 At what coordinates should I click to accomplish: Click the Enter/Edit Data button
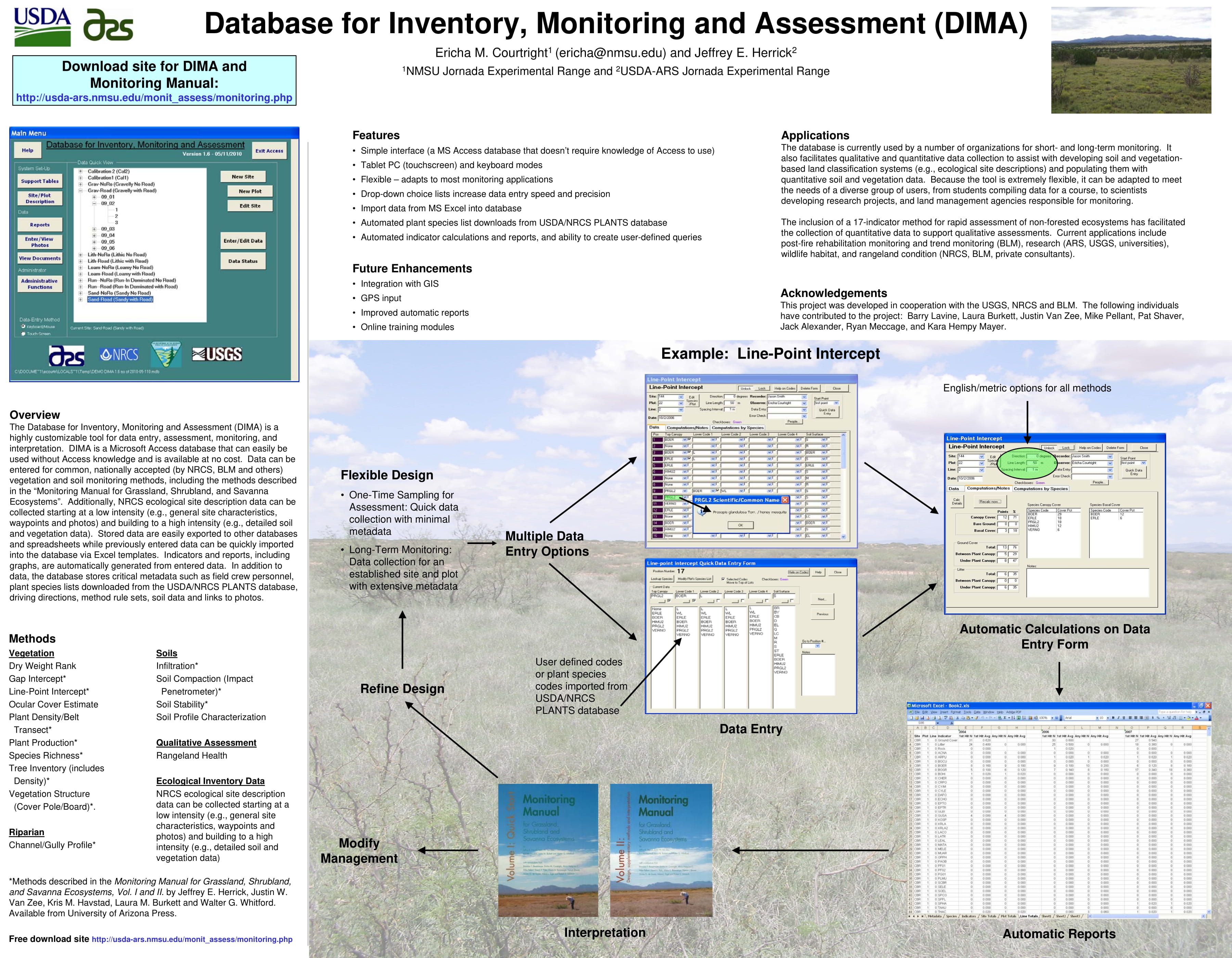(243, 241)
